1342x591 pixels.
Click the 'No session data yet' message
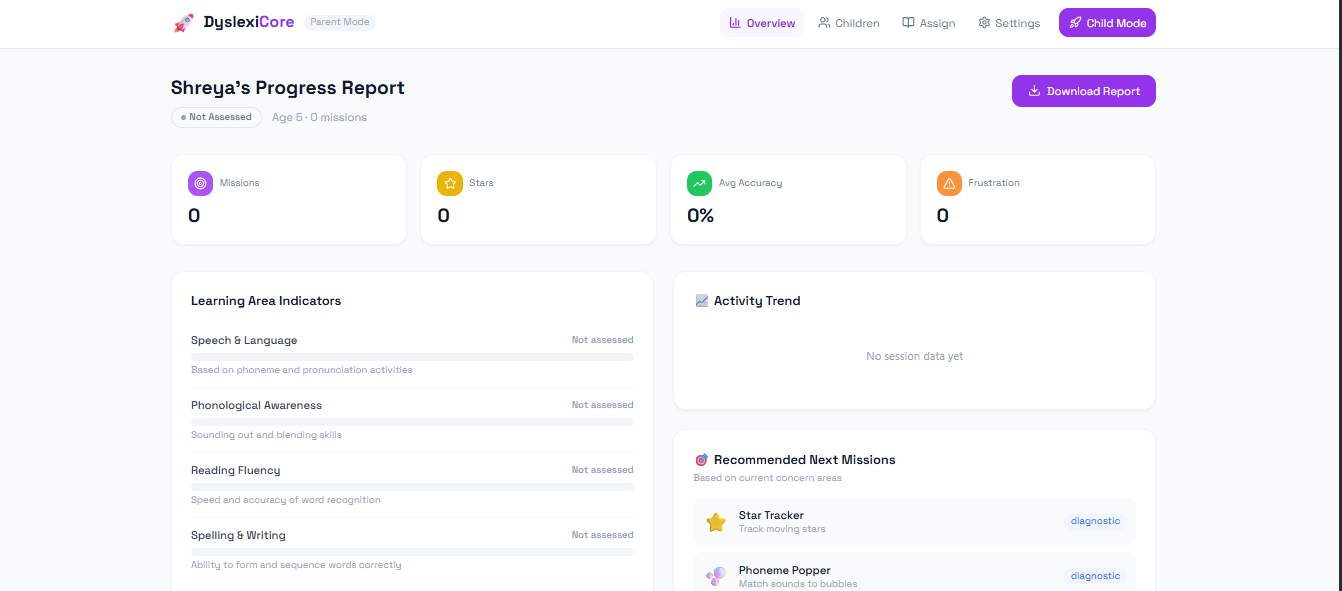coord(915,356)
